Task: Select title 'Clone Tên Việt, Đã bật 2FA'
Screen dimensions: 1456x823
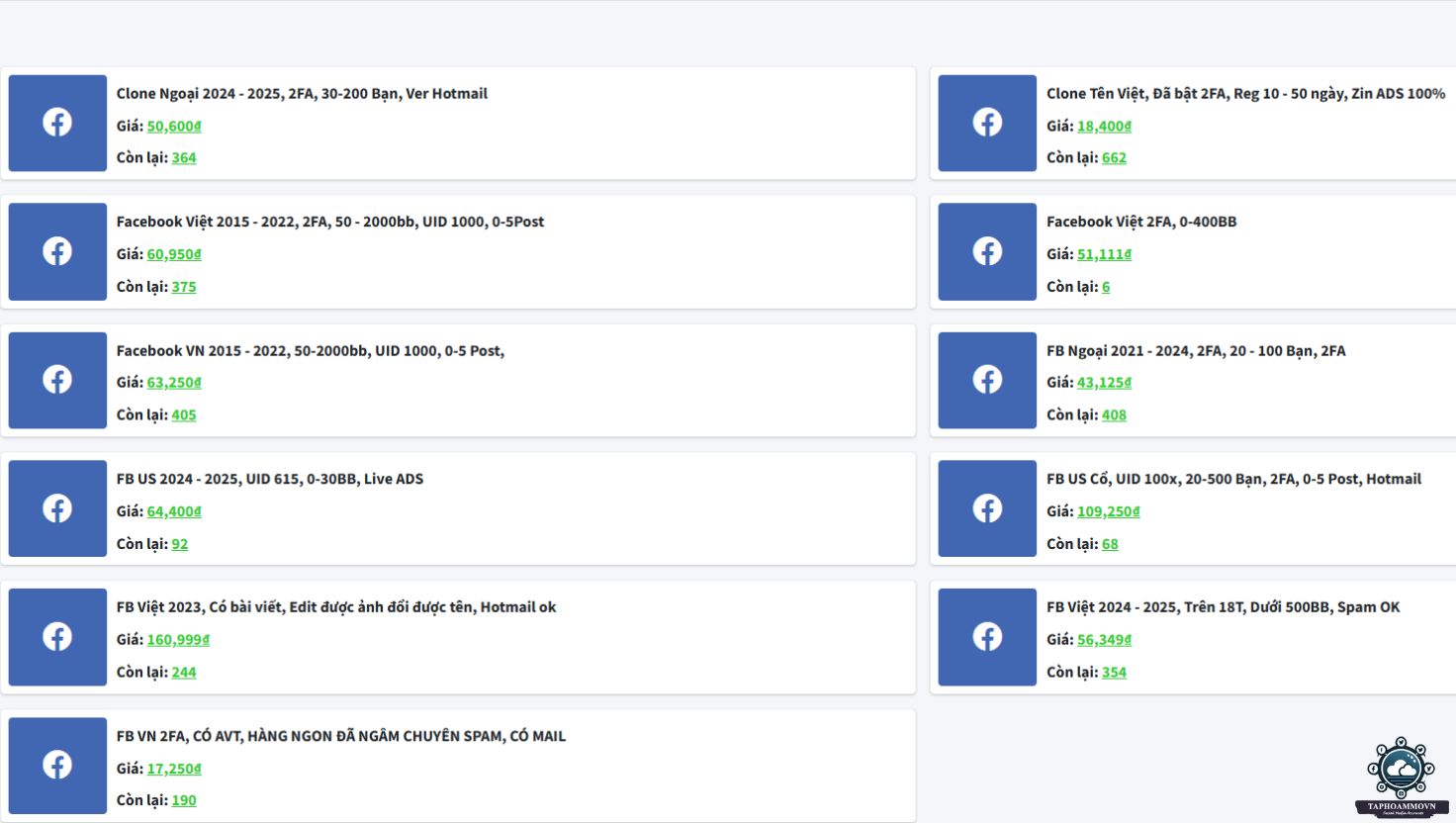Action: click(1246, 94)
